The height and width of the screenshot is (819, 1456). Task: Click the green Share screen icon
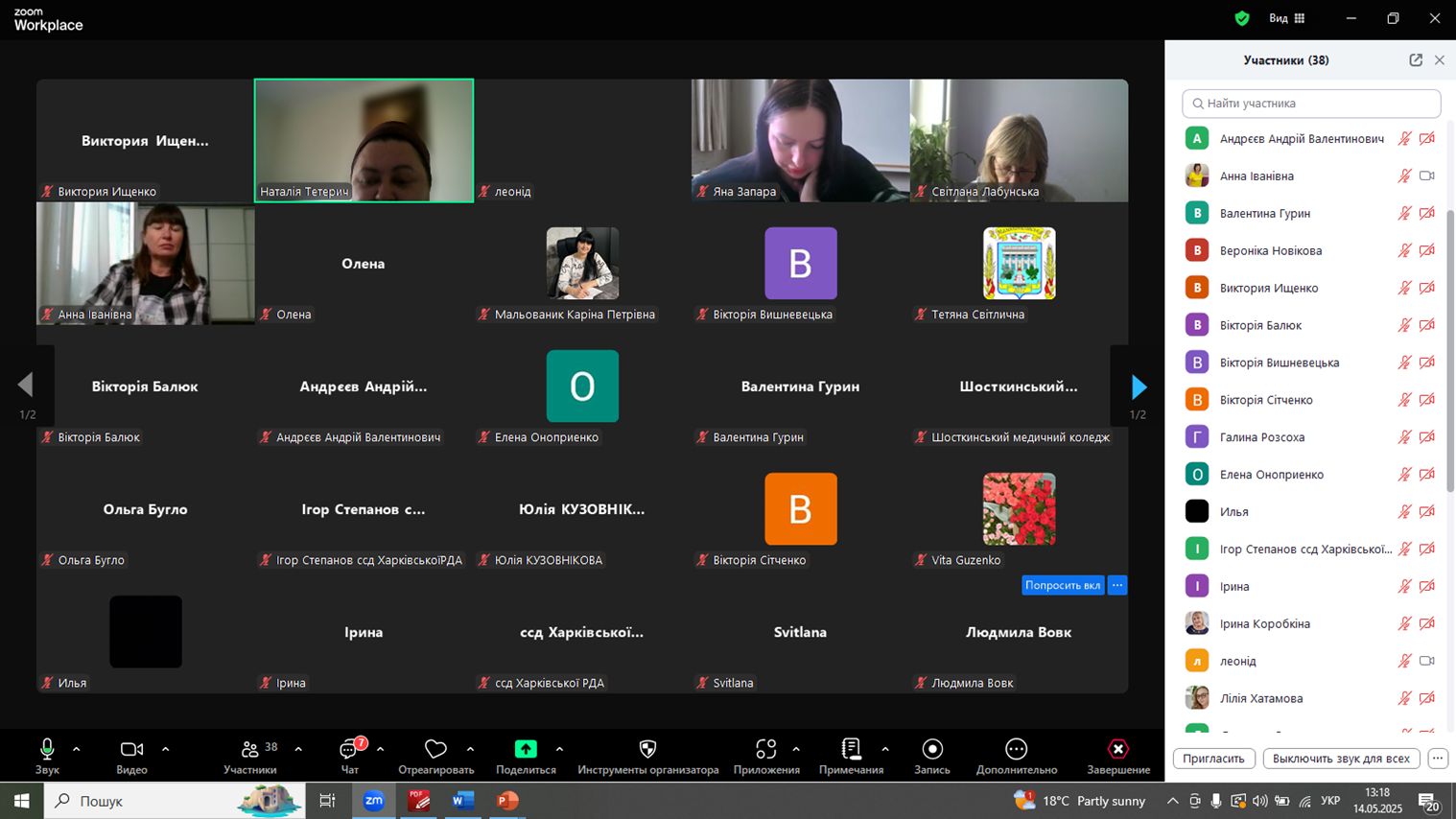pyautogui.click(x=526, y=749)
